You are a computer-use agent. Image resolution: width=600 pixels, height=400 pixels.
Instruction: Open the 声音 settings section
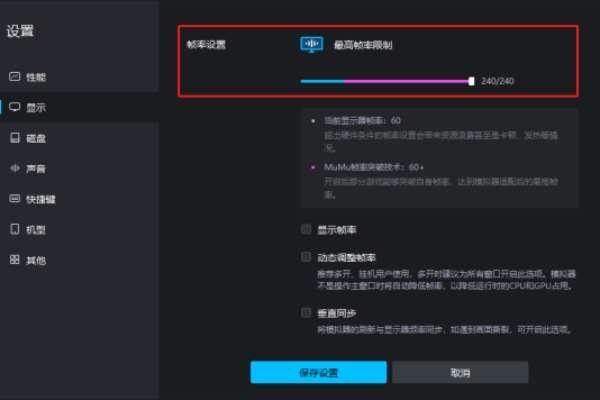[79, 169]
